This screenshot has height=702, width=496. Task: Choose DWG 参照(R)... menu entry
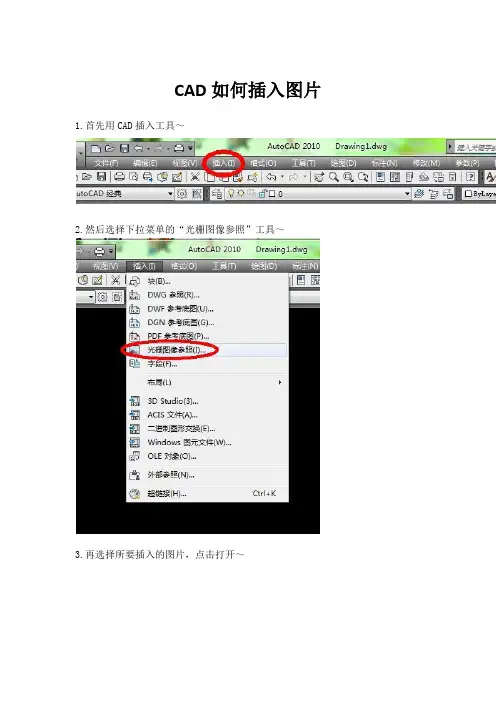[207, 295]
